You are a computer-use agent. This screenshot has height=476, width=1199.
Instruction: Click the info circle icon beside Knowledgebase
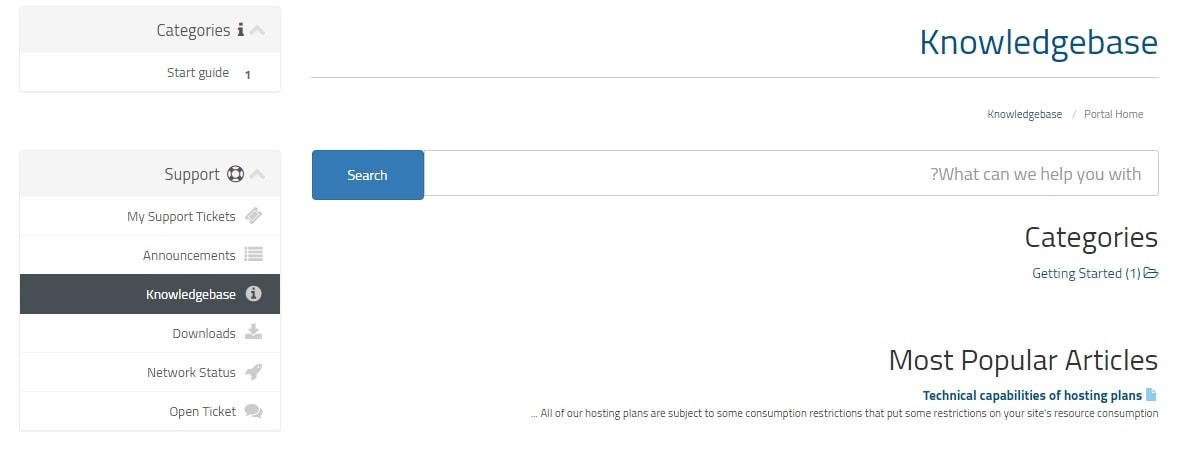point(253,293)
